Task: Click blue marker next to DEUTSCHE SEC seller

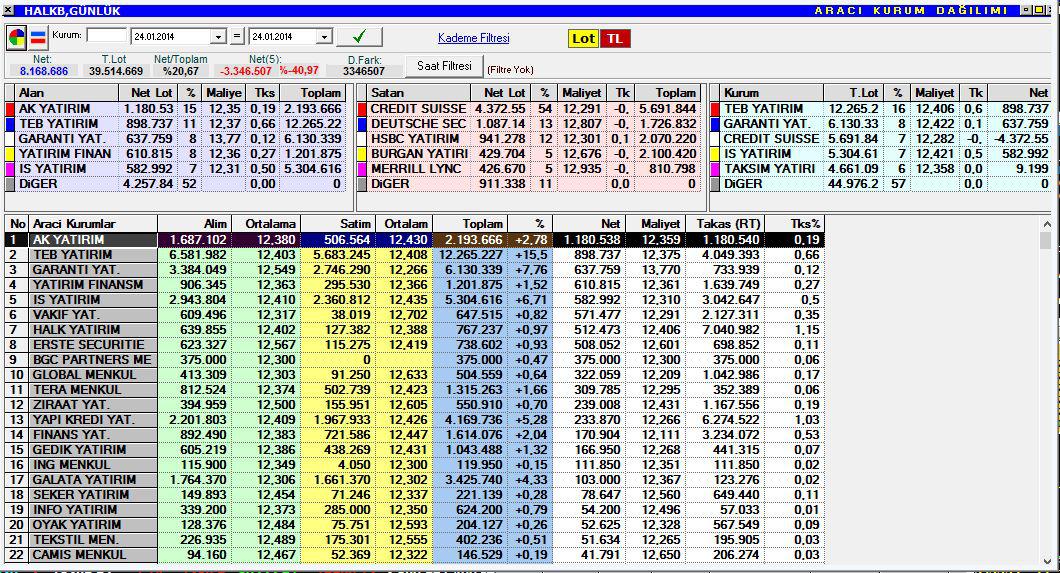Action: pos(362,124)
